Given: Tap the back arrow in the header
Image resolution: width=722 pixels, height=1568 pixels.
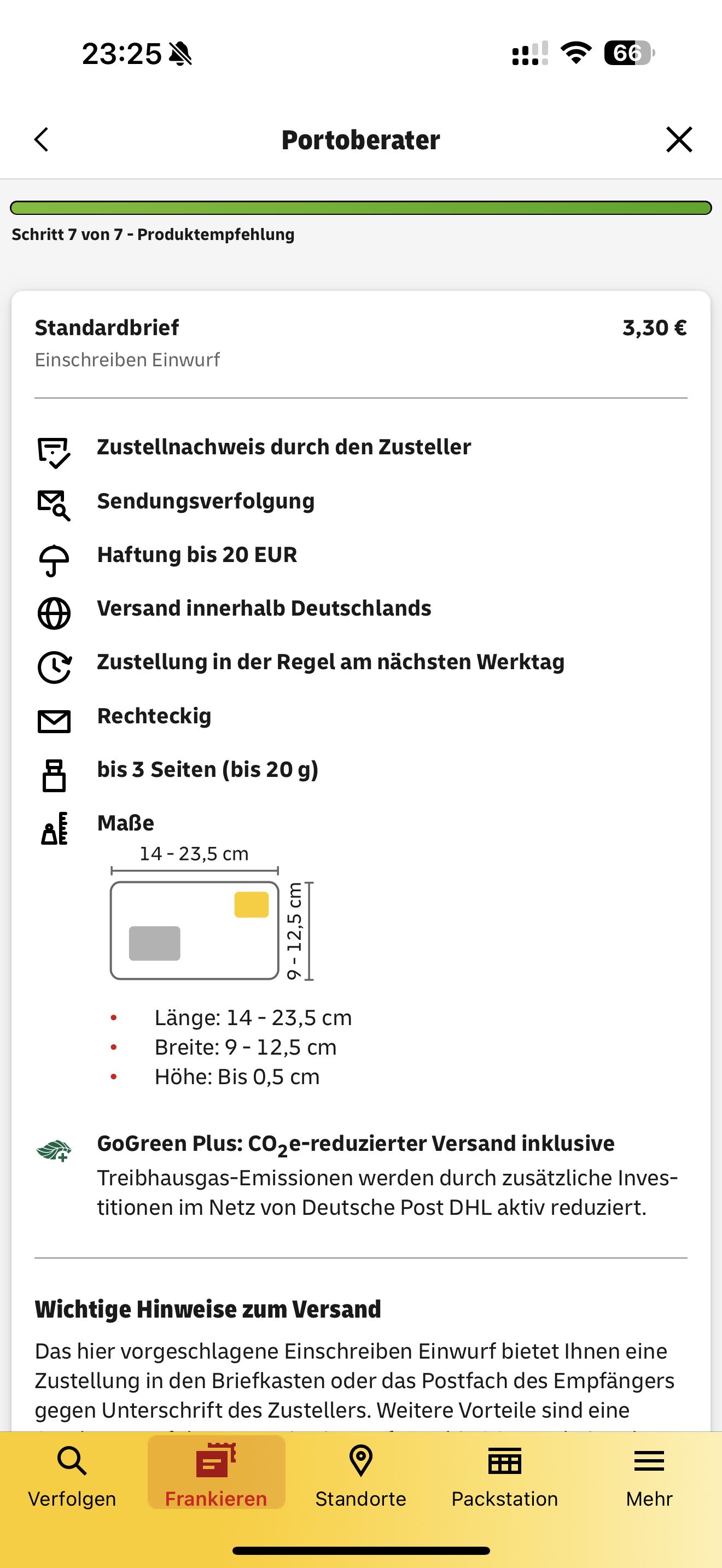Looking at the screenshot, I should click(x=42, y=139).
